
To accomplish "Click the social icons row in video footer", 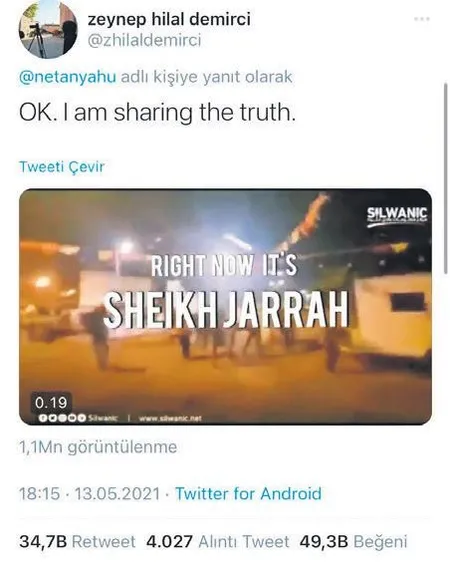I will [x=62, y=418].
